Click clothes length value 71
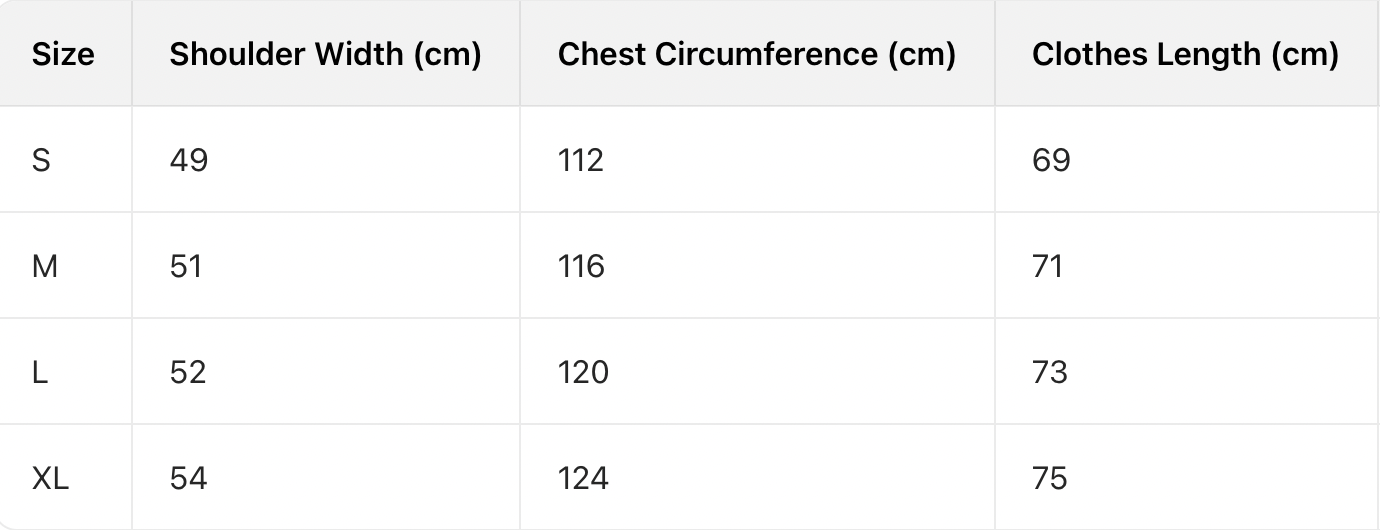This screenshot has width=1380, height=530. [1048, 266]
